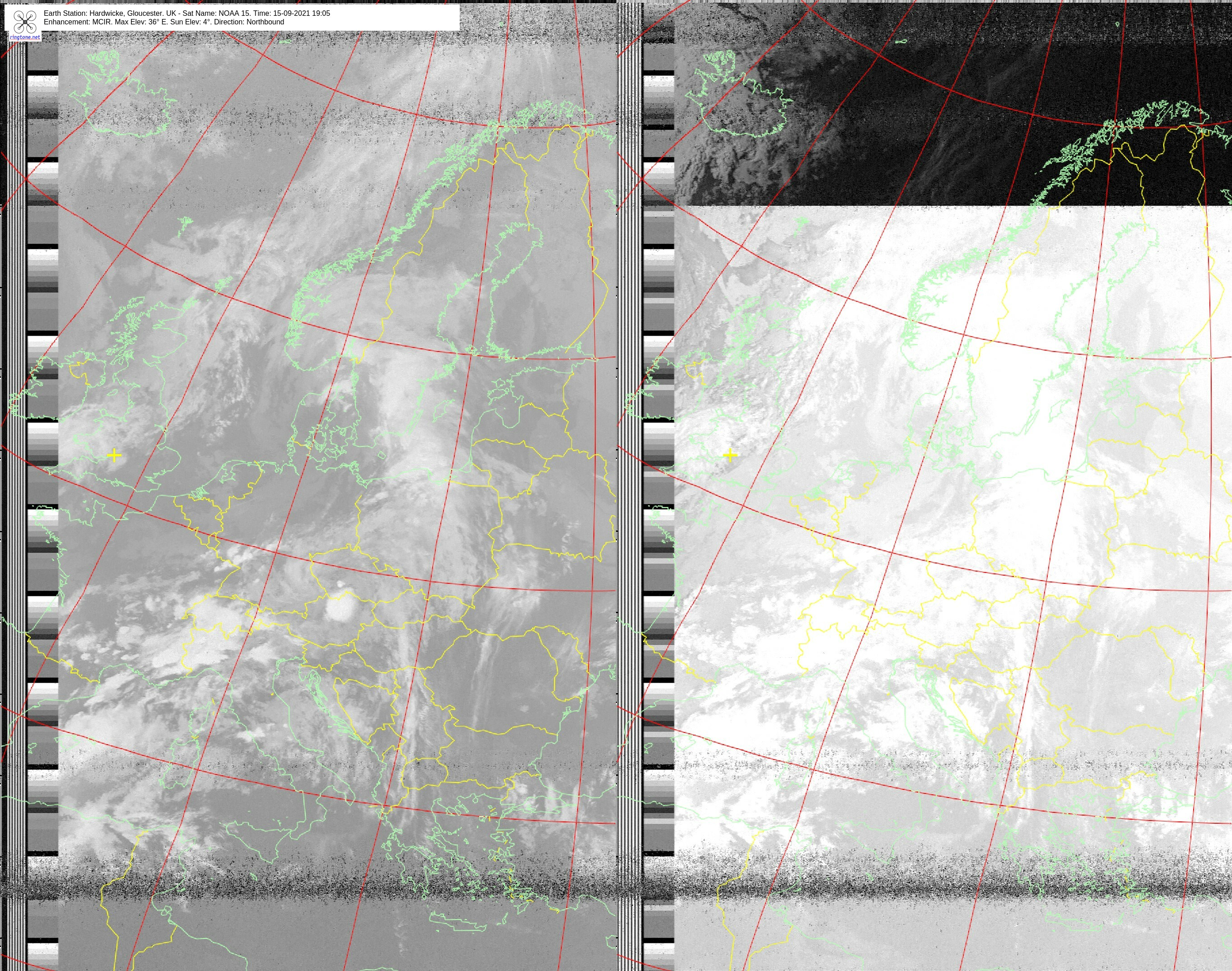
Task: Click yellow station crosshair in left image
Action: (x=114, y=455)
